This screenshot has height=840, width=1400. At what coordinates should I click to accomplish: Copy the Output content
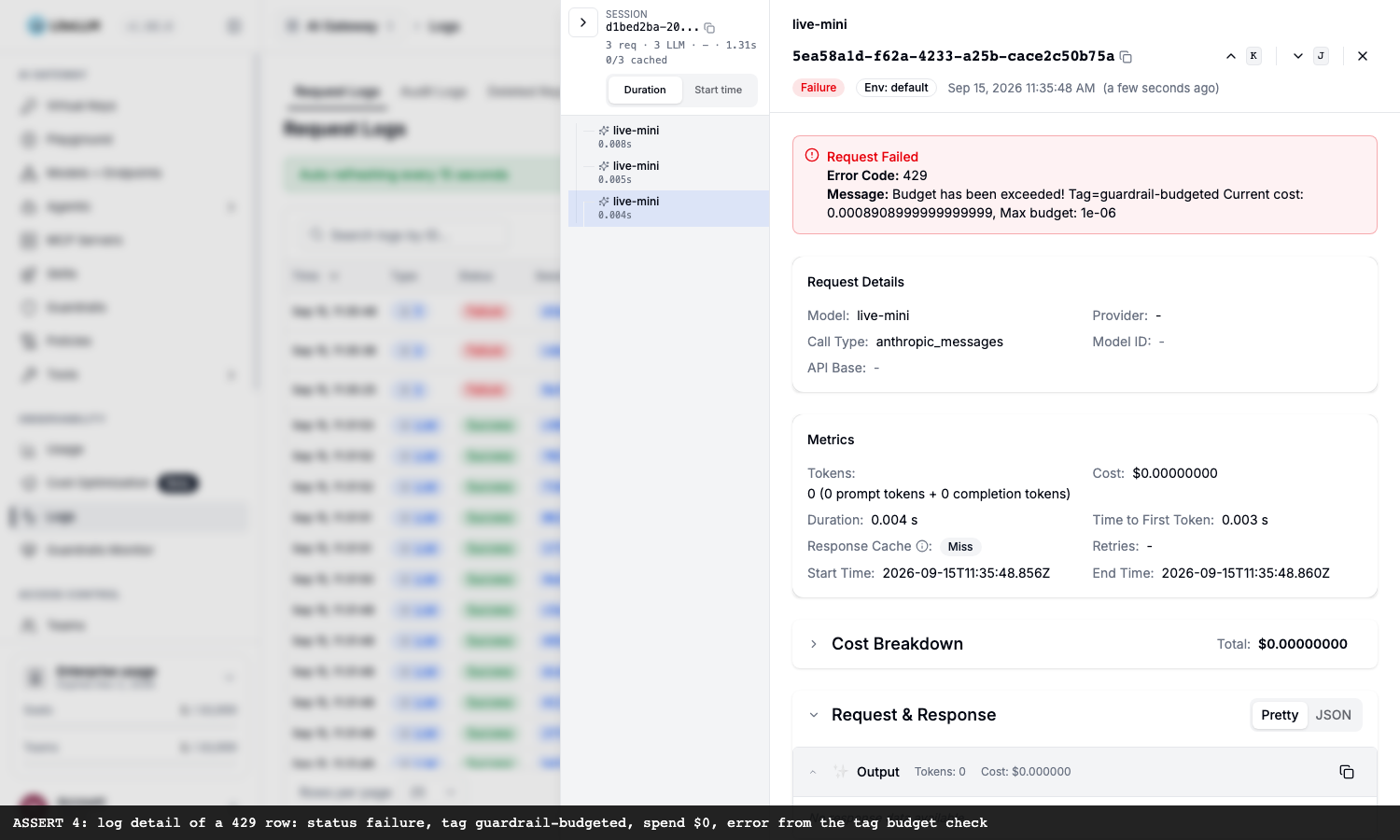(1347, 772)
